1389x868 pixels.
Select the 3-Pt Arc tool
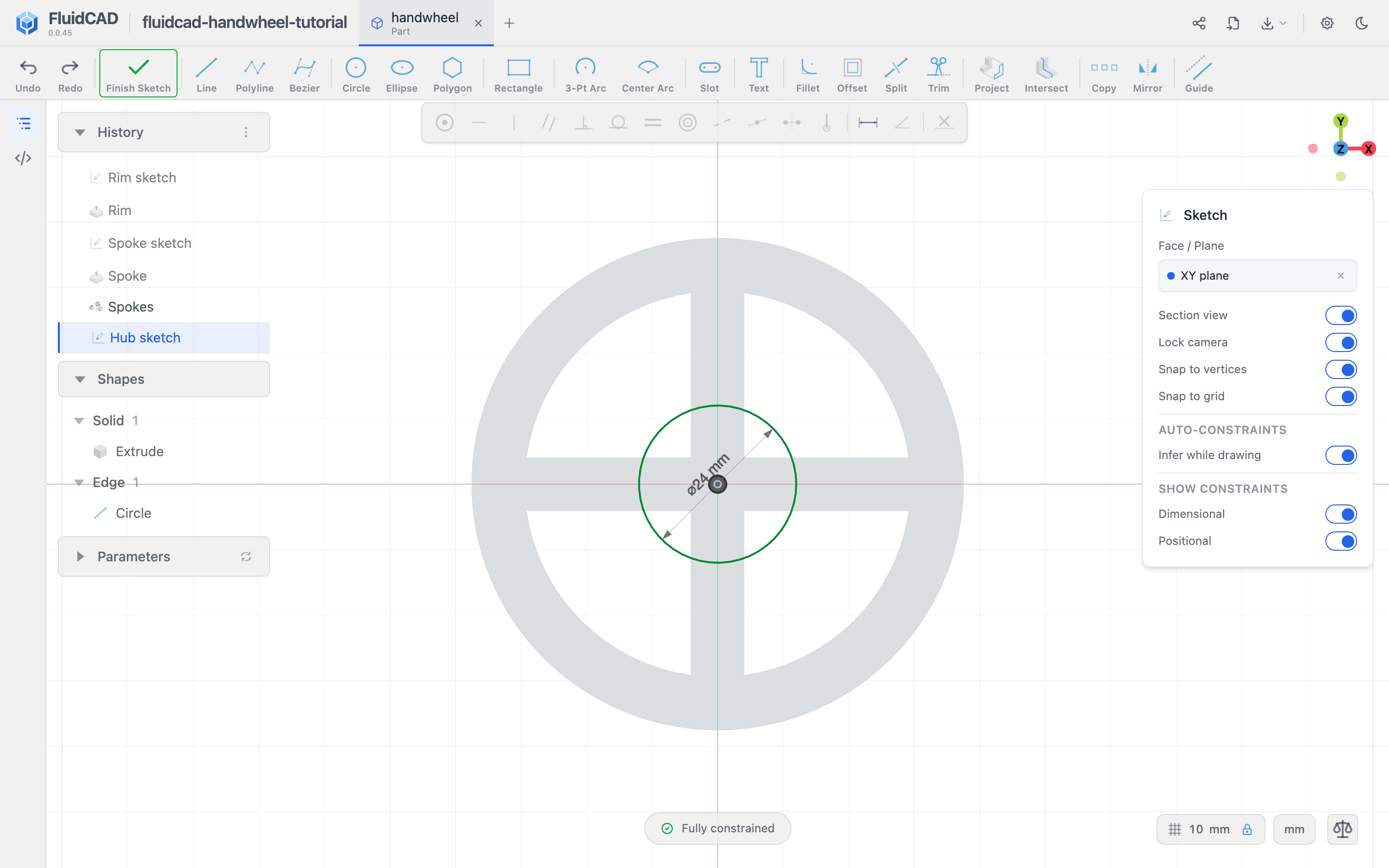(x=586, y=74)
